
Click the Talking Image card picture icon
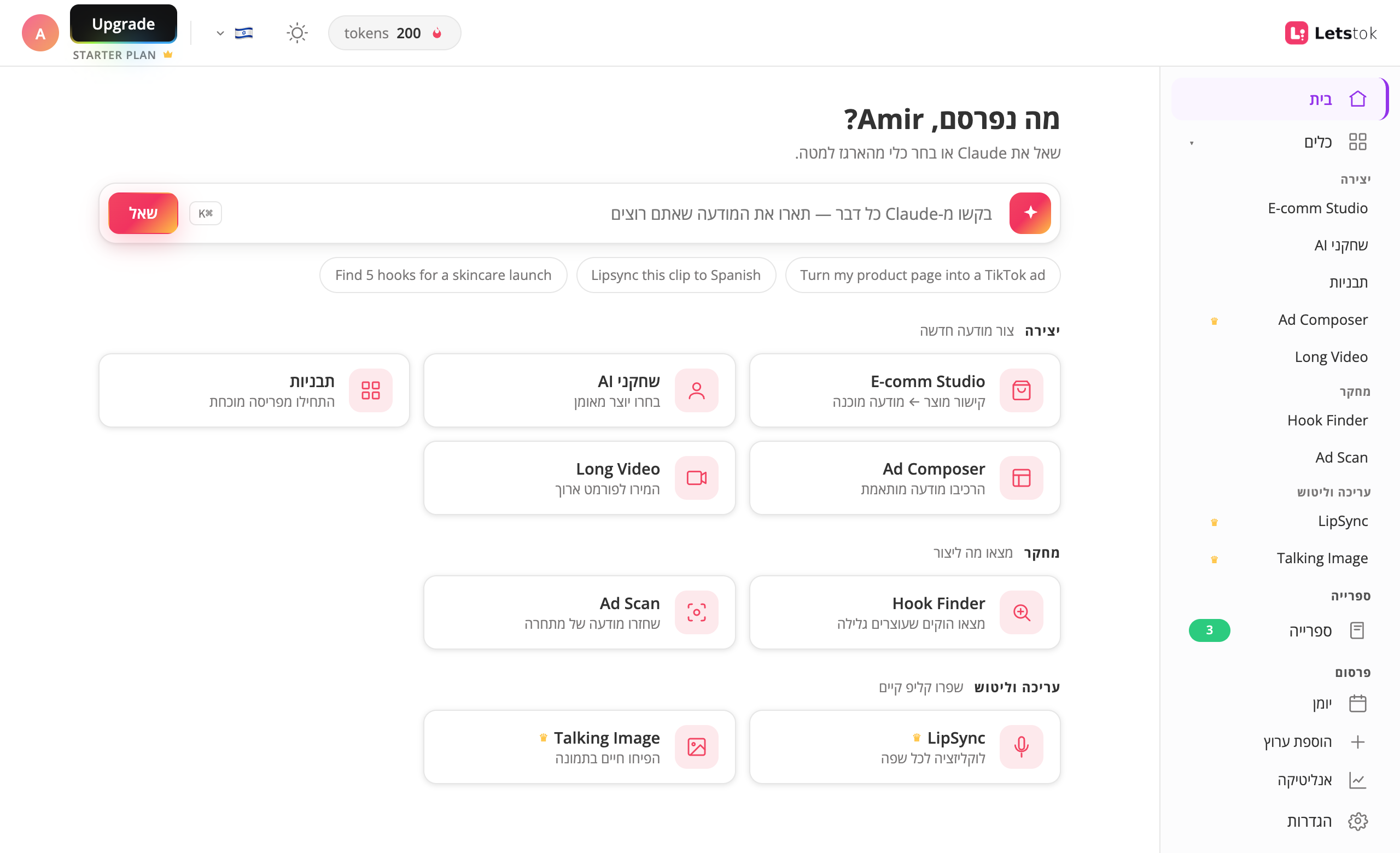[697, 747]
